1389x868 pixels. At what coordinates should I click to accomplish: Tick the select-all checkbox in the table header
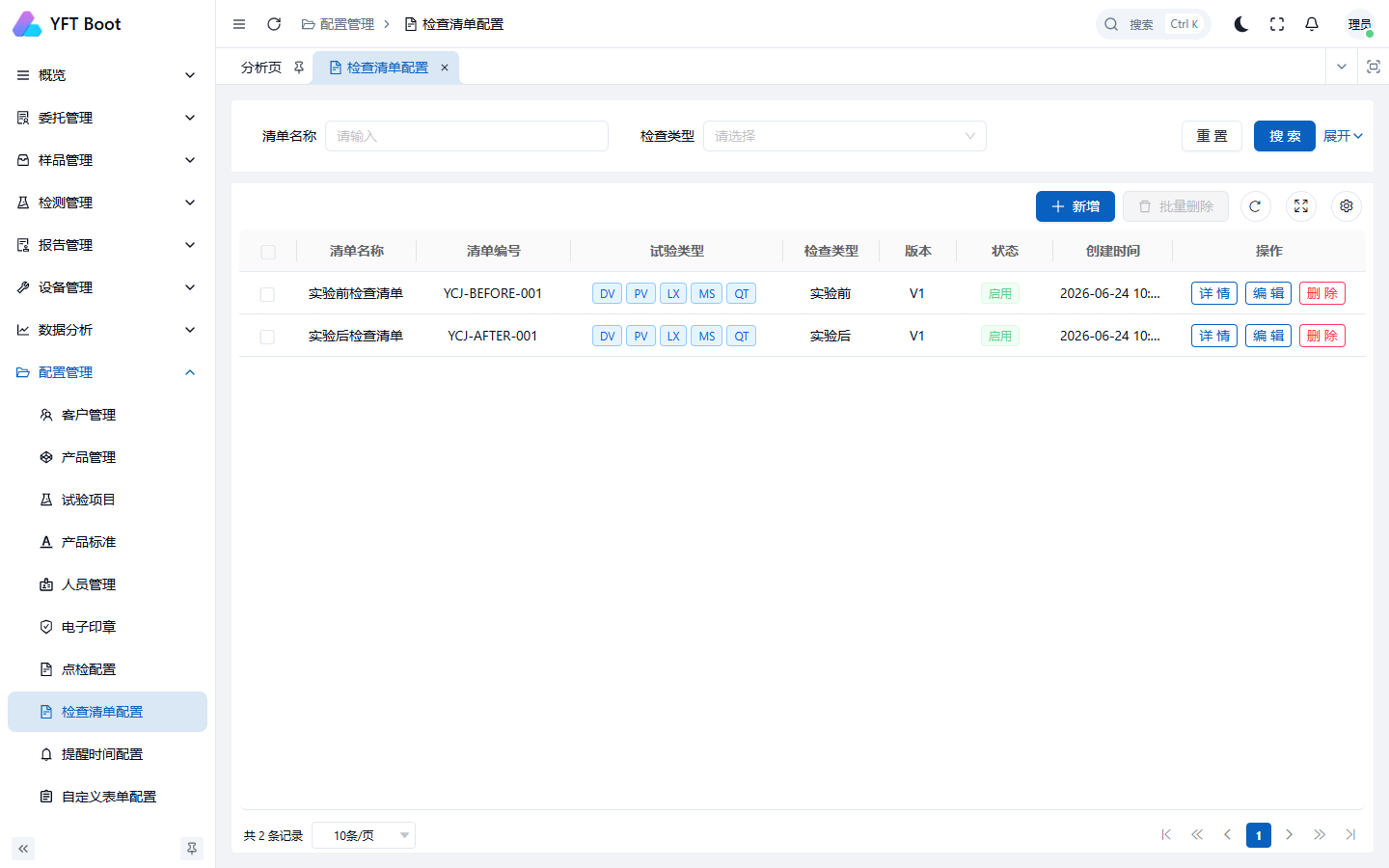(x=268, y=252)
